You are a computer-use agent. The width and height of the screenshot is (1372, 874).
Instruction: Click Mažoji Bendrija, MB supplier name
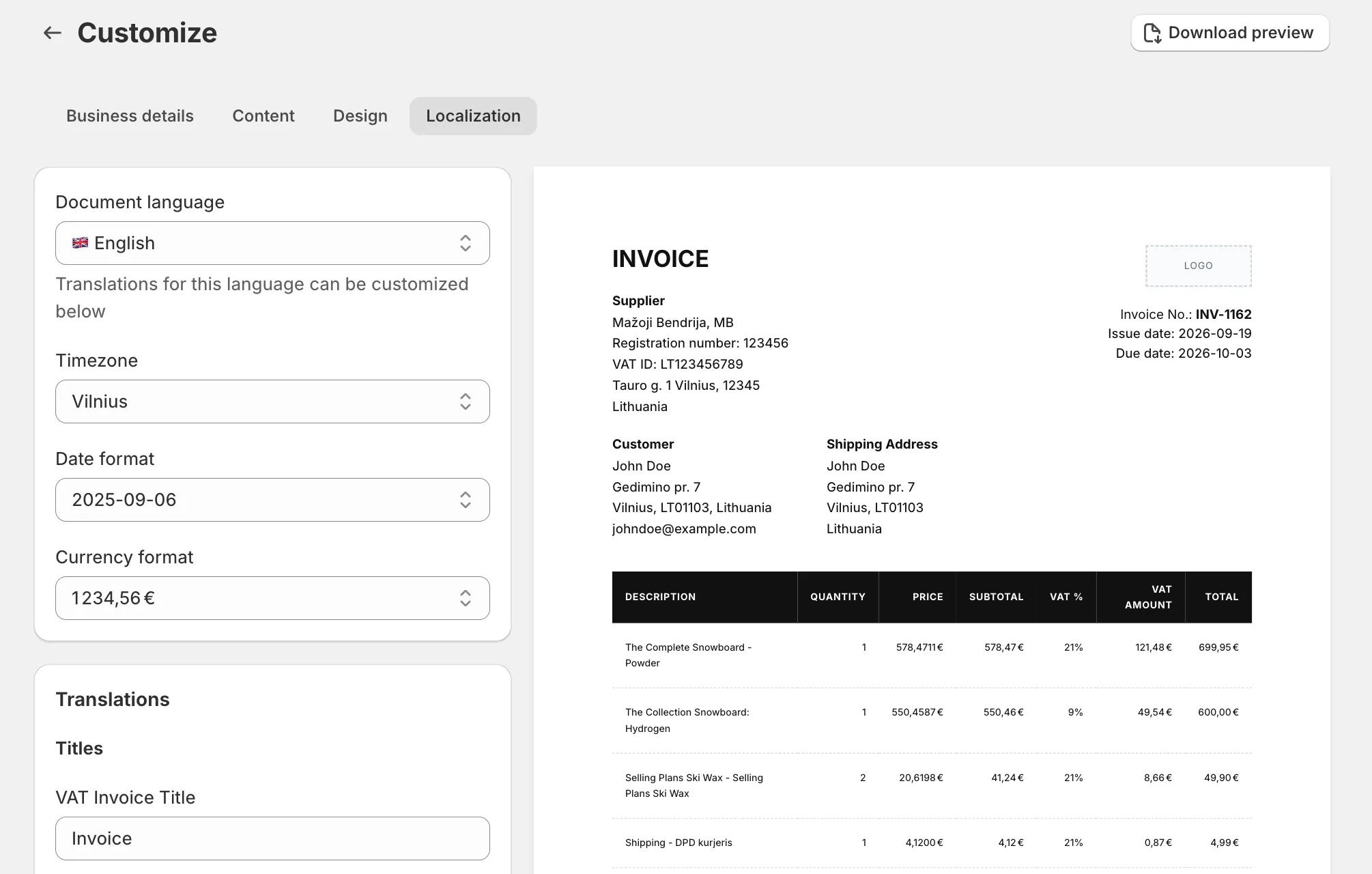click(x=673, y=322)
